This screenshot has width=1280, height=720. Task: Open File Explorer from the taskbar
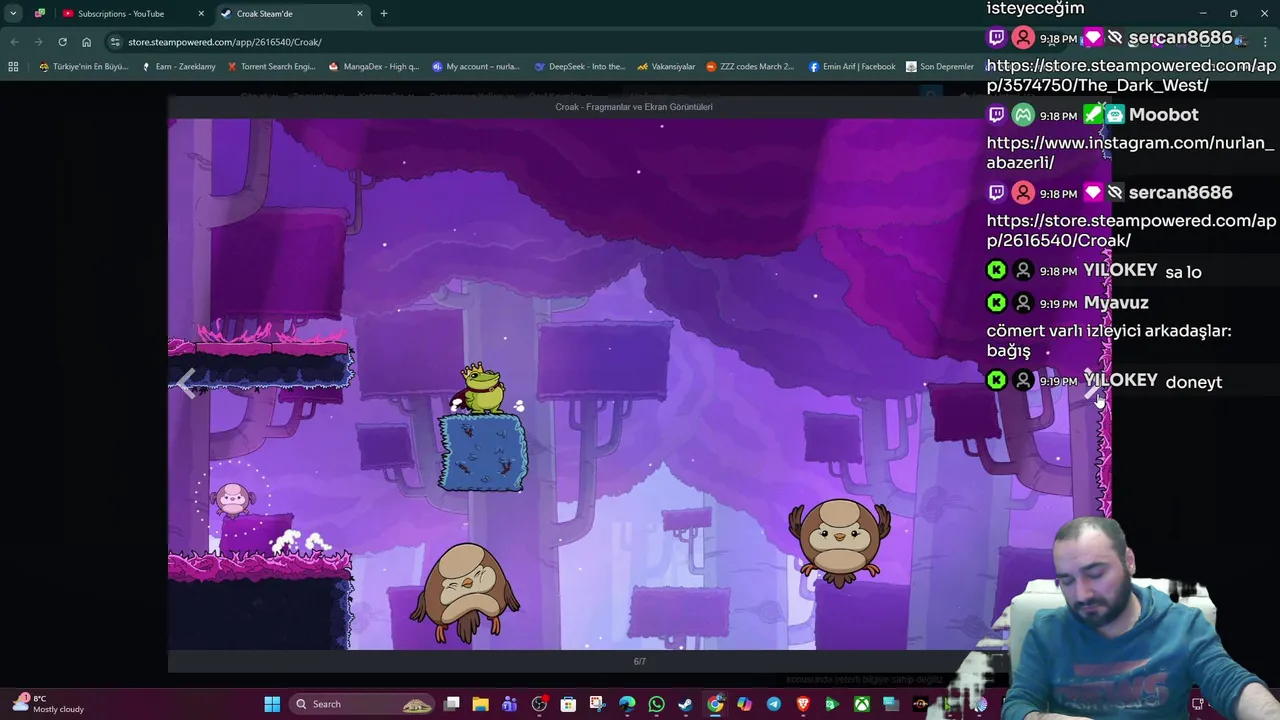[481, 704]
